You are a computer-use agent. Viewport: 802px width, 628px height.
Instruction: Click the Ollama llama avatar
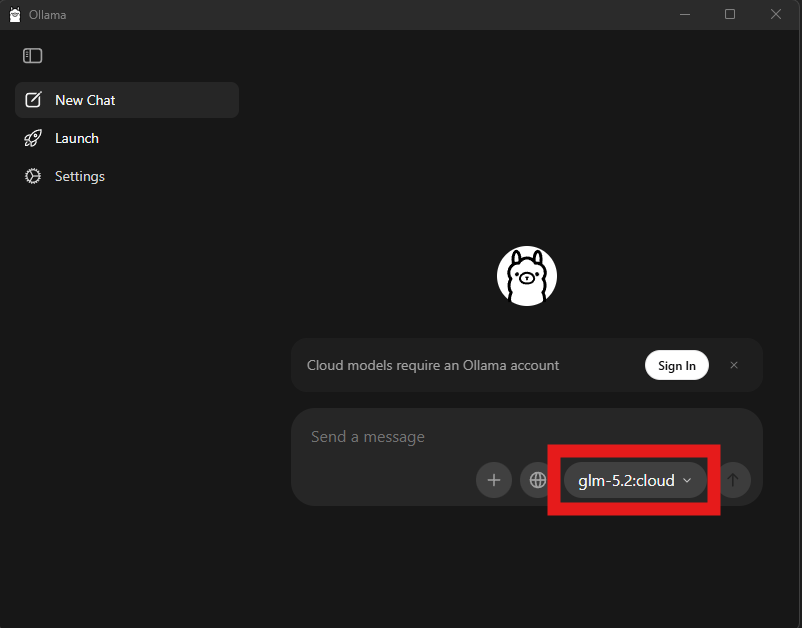tap(526, 276)
